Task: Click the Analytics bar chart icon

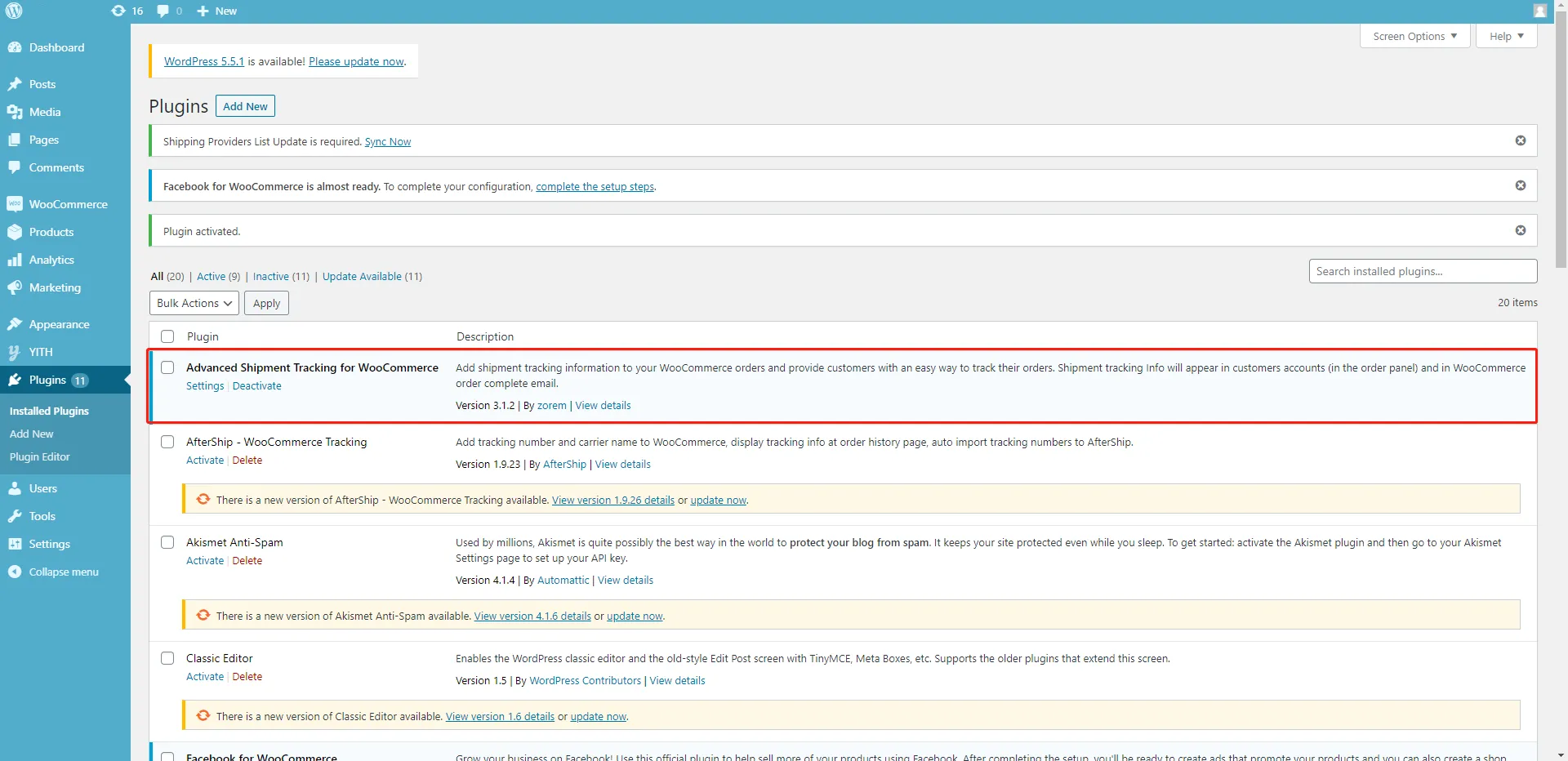Action: click(15, 260)
